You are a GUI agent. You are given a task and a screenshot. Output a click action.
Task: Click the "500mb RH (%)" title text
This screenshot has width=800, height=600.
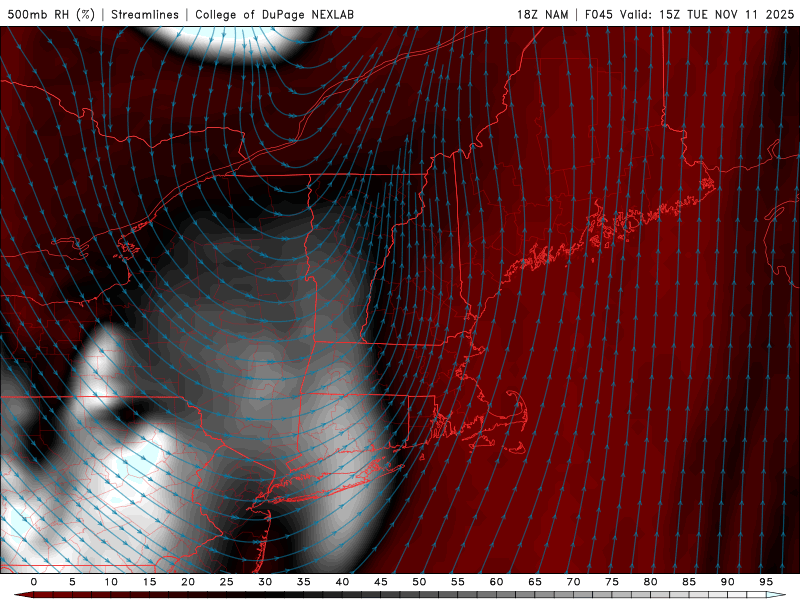point(51,14)
